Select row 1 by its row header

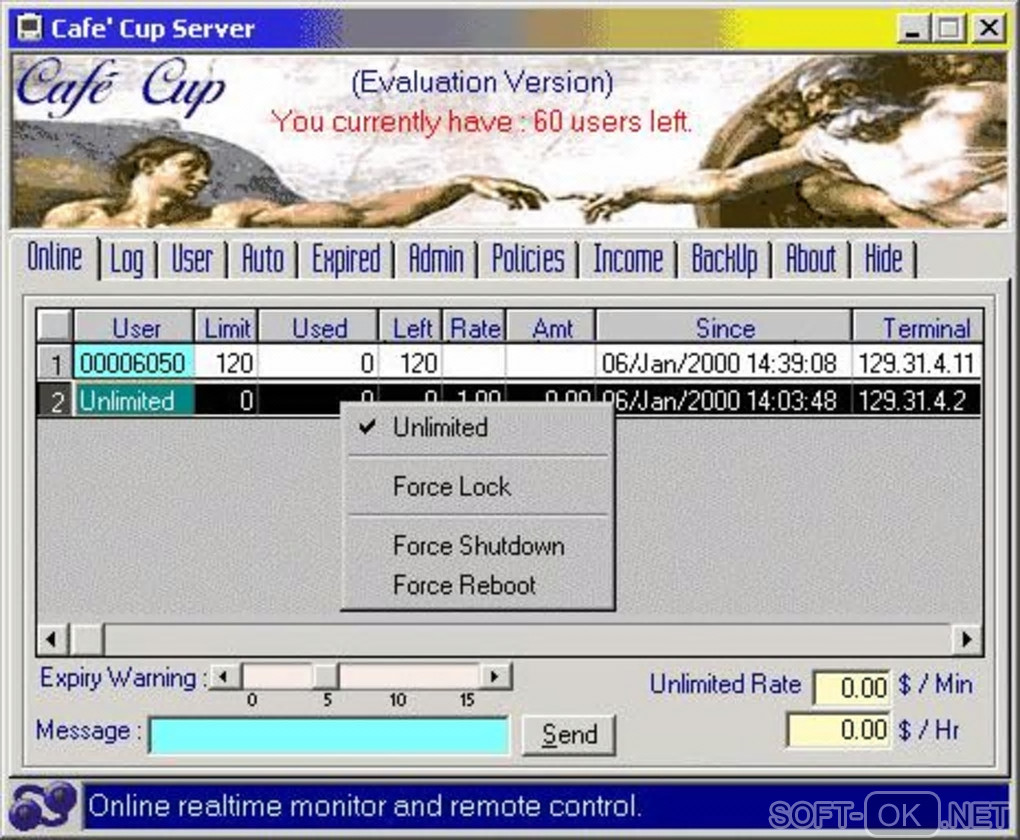55,363
